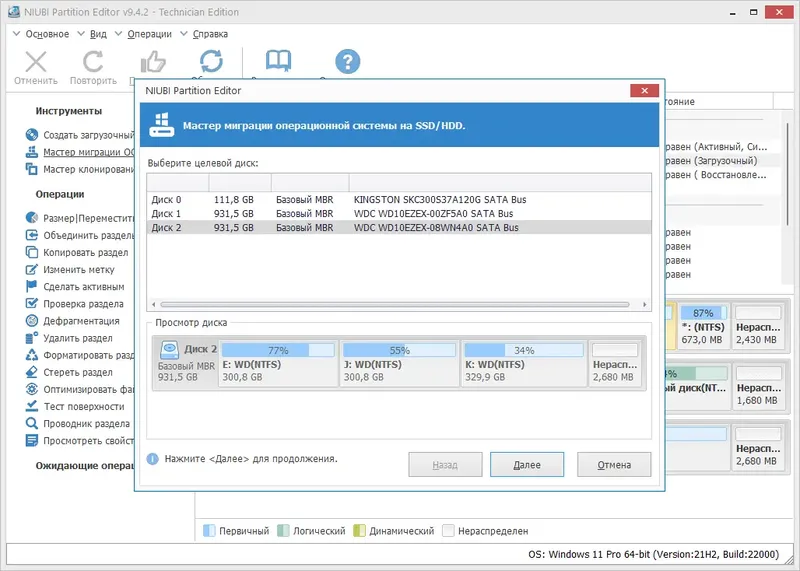Click the Отменить undo toolbar icon
The height and width of the screenshot is (571, 800).
(x=36, y=62)
